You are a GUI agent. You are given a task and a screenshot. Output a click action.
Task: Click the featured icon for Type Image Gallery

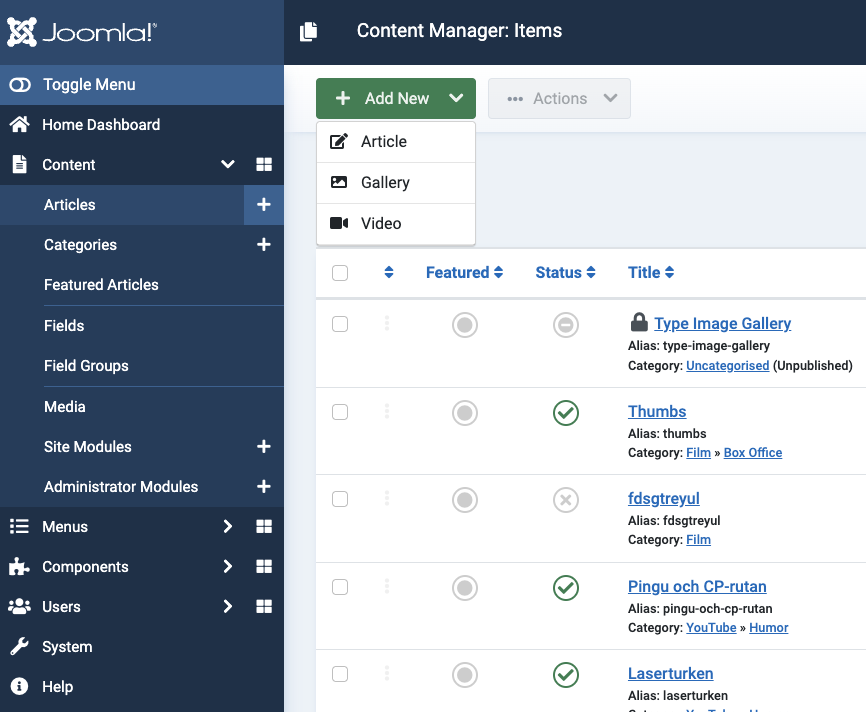tap(465, 325)
